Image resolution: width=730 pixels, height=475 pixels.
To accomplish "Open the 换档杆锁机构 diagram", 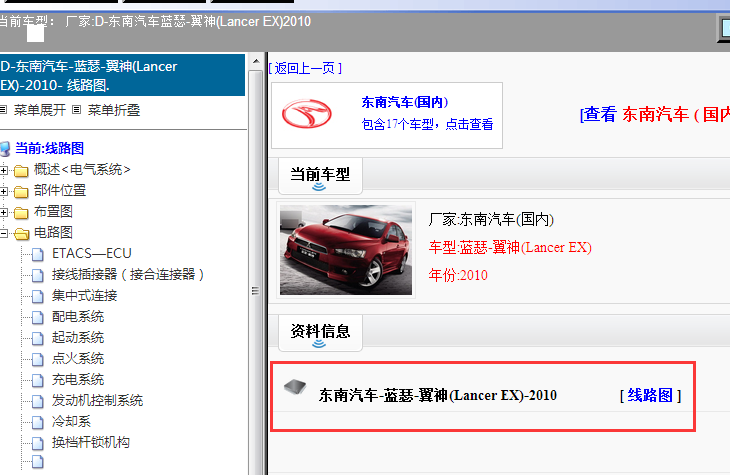I will pyautogui.click(x=91, y=442).
